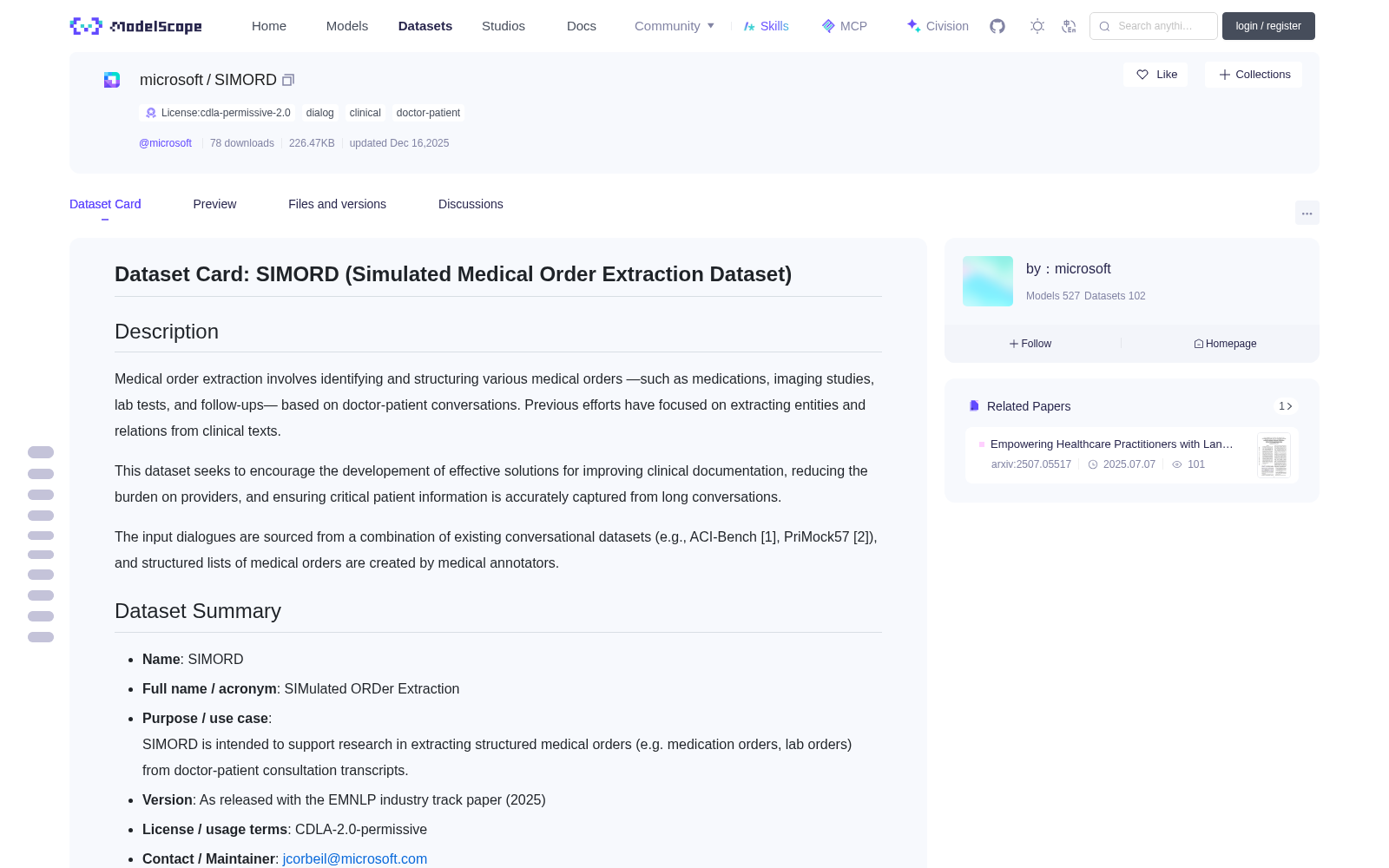This screenshot has height=868, width=1389.
Task: Click the dialog tag
Action: click(x=319, y=113)
